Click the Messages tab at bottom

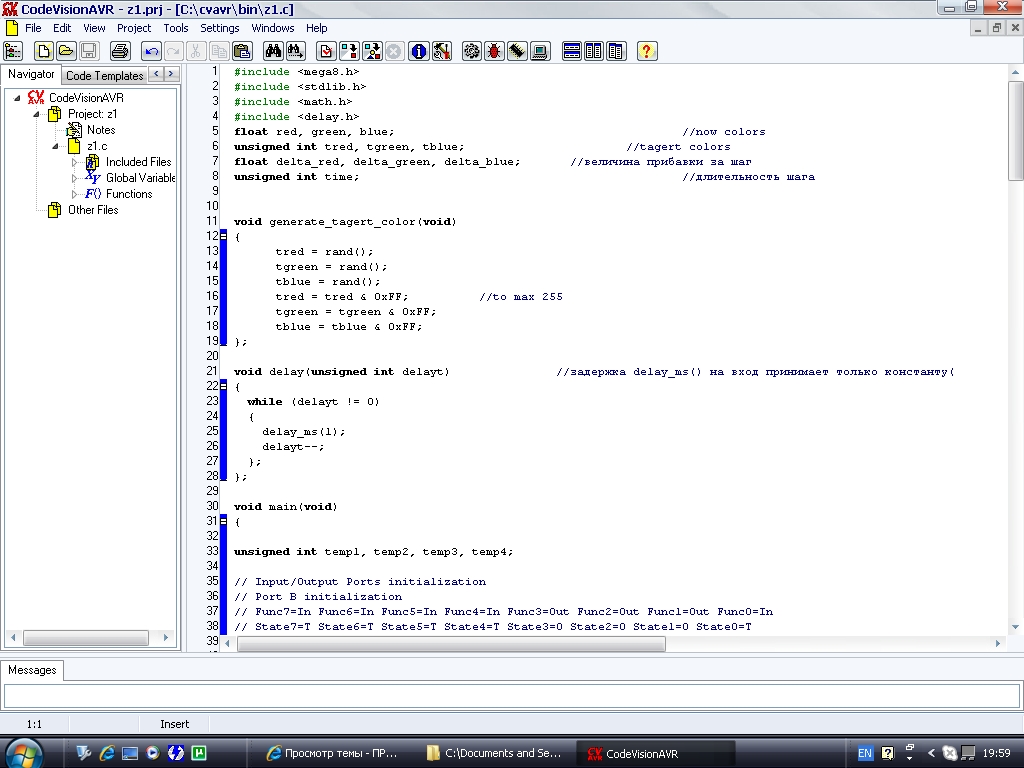pos(32,670)
